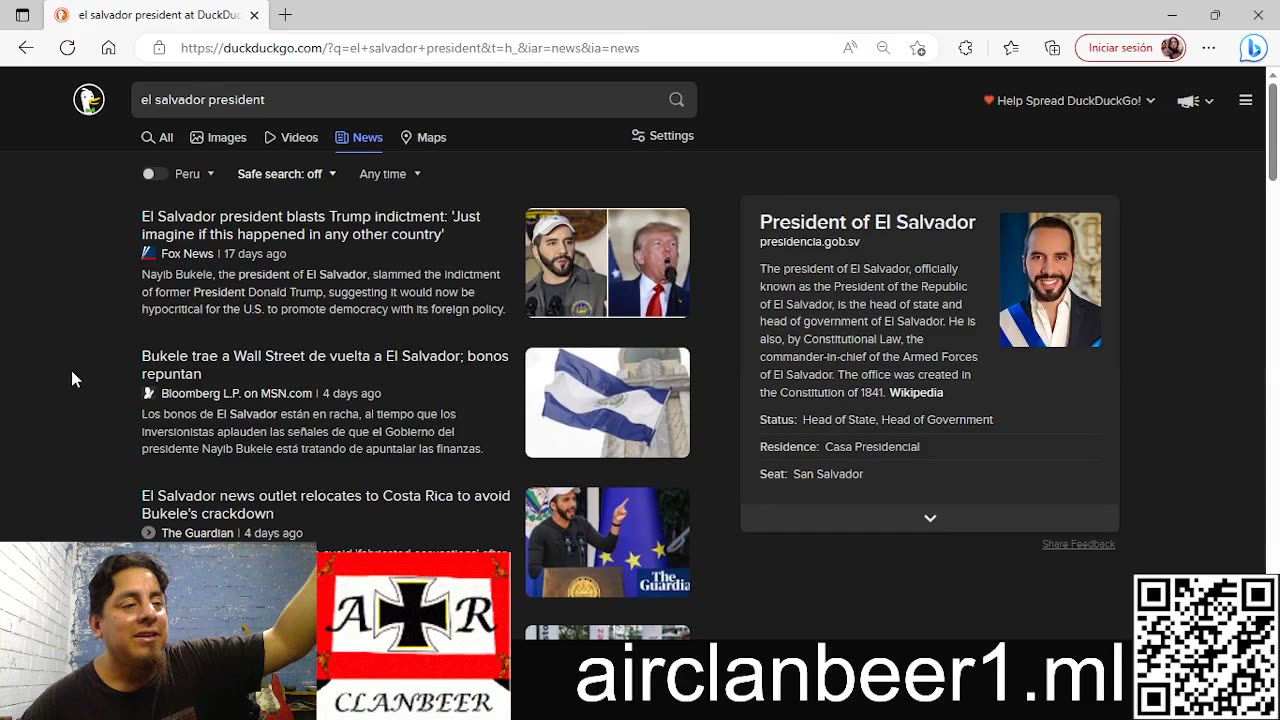
Task: Click the zoom out magnifier icon in address bar
Action: [883, 47]
